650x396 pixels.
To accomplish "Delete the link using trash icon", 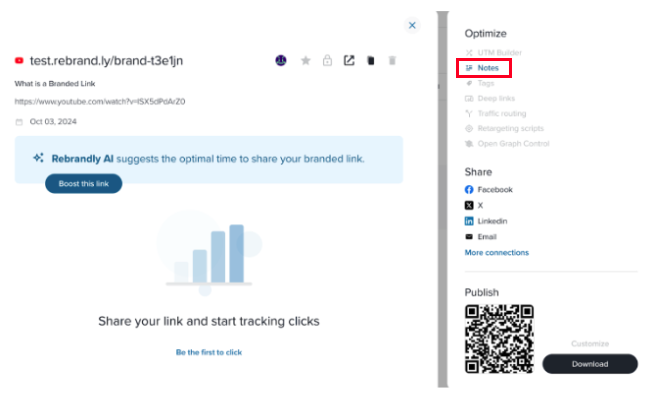I will click(392, 61).
